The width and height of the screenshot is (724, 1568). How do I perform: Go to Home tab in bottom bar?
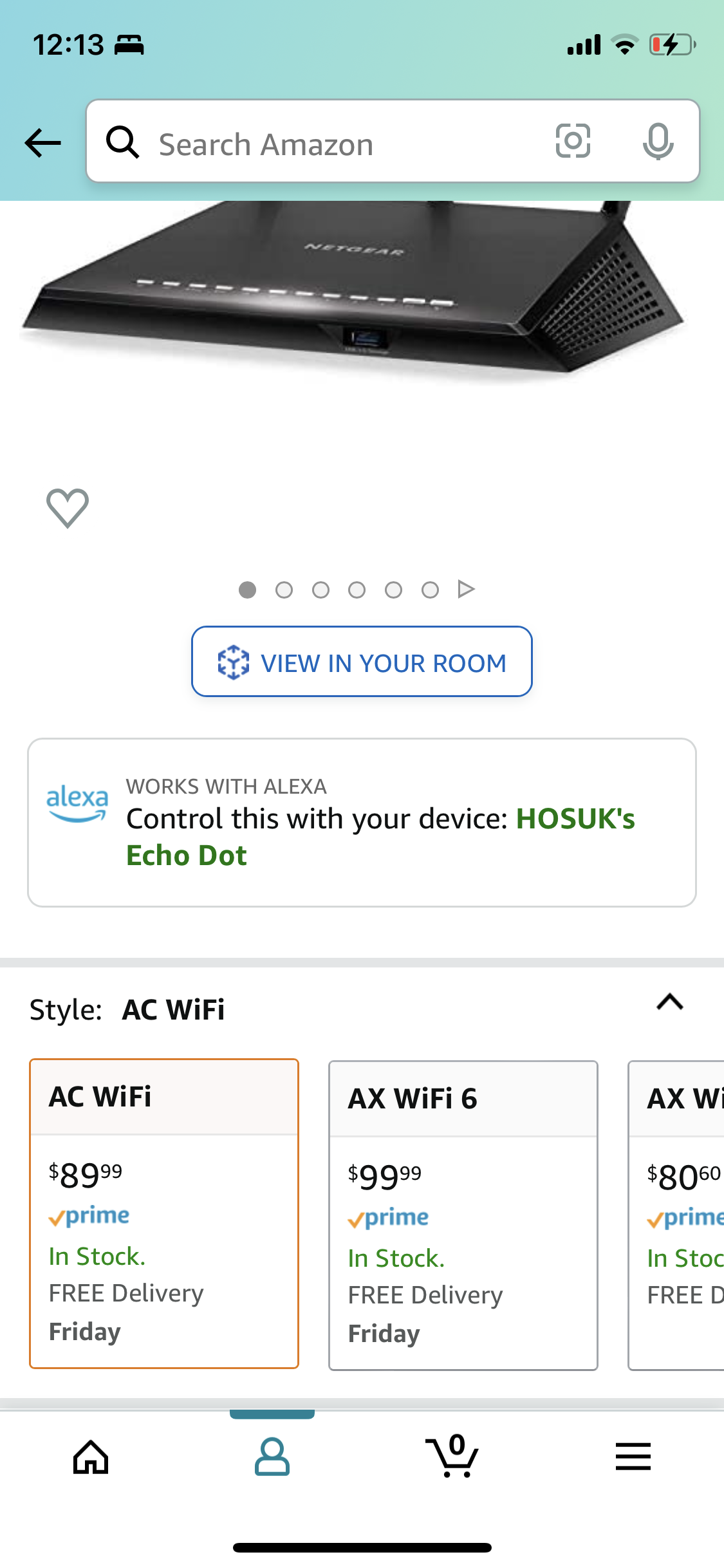tap(91, 1457)
